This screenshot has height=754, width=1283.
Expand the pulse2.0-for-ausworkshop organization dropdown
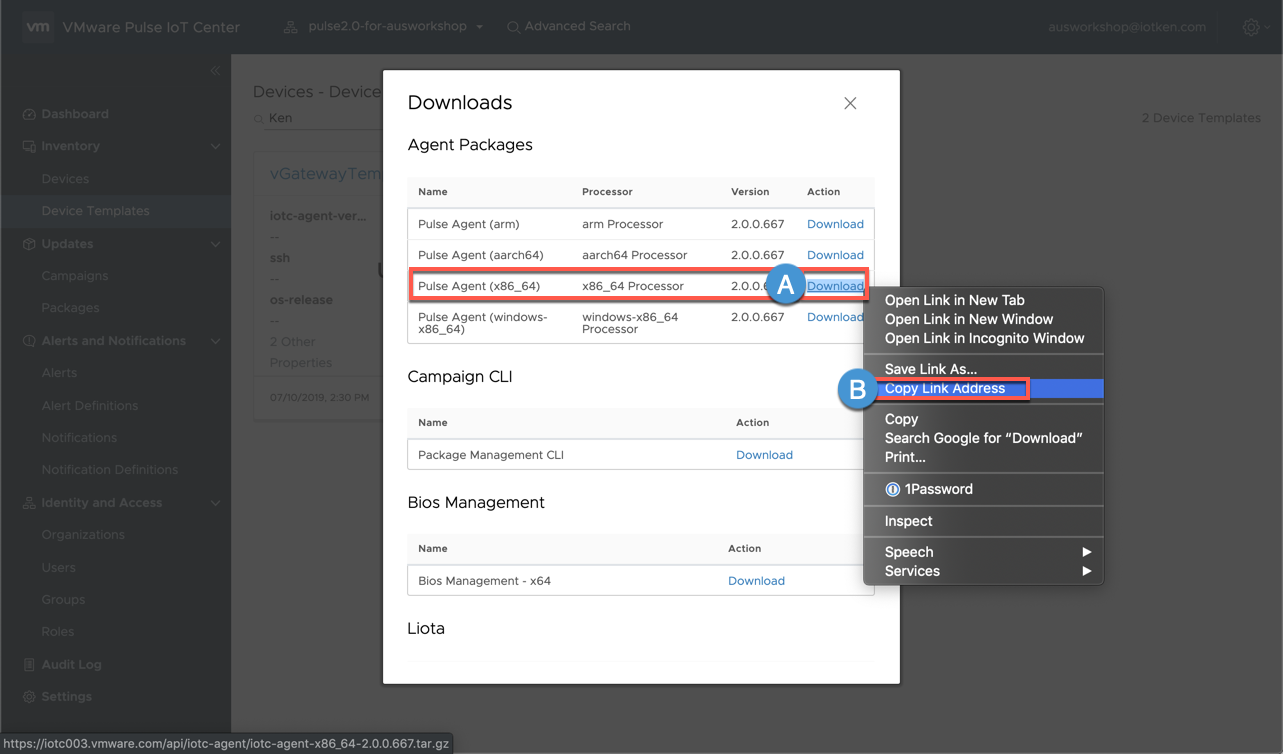[479, 27]
